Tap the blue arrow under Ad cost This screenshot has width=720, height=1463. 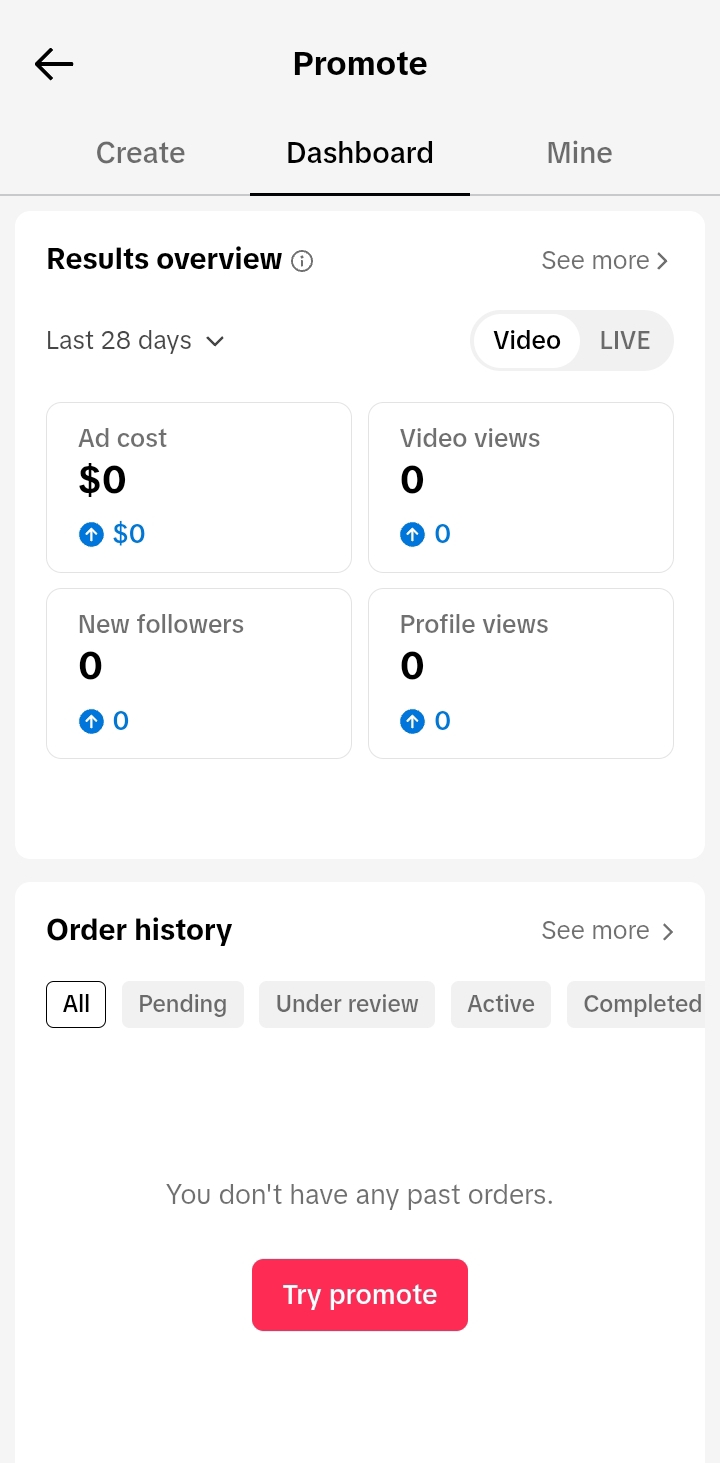tap(91, 534)
